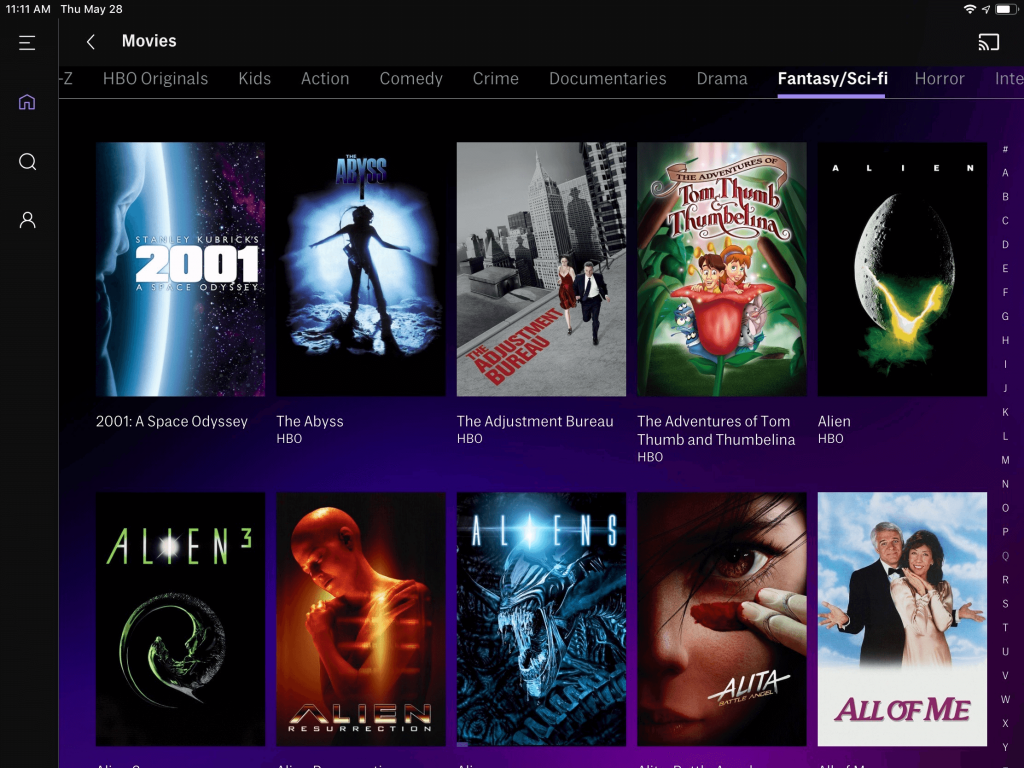Select the Kids tab

(x=255, y=78)
